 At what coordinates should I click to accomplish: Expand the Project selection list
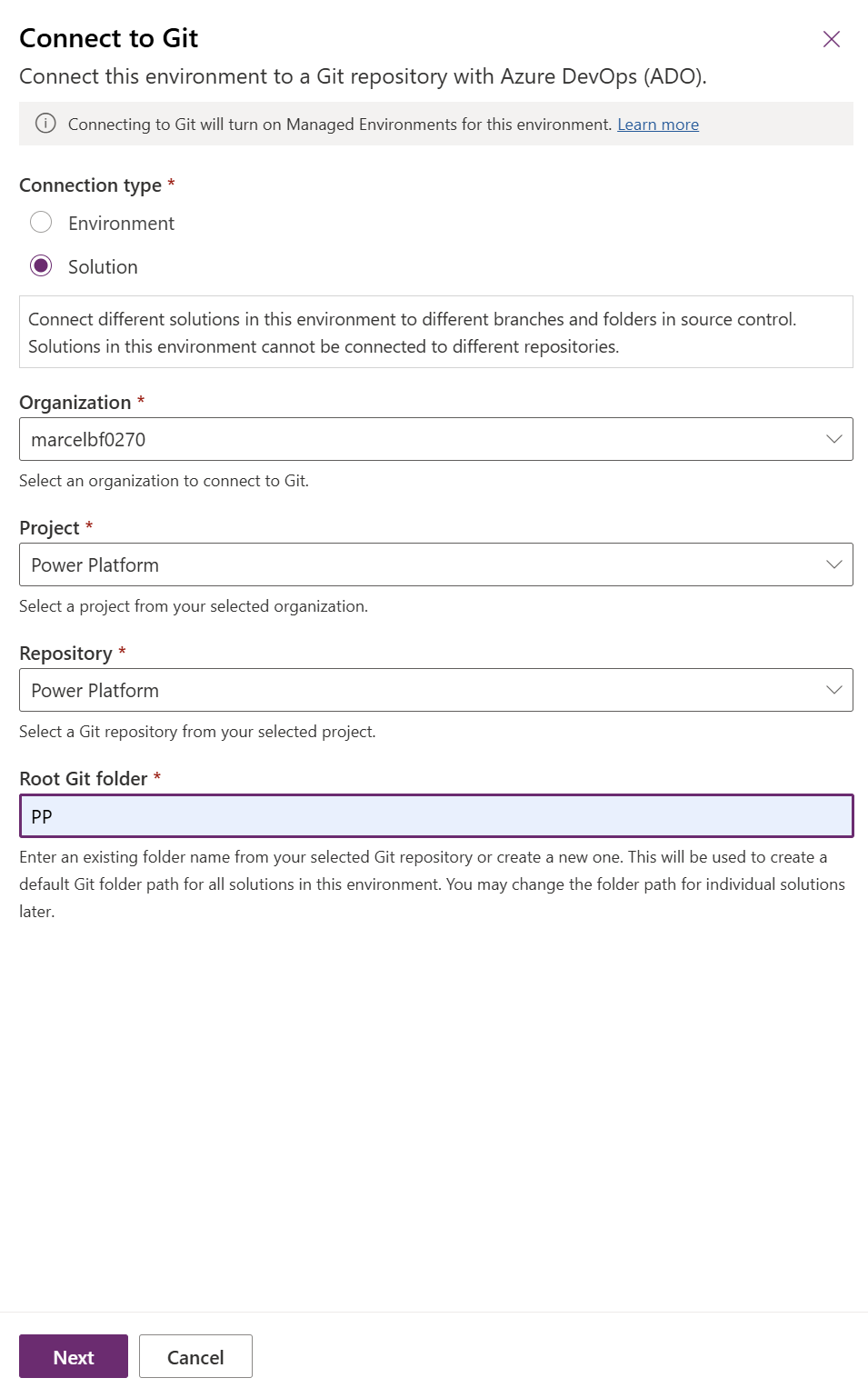click(436, 564)
